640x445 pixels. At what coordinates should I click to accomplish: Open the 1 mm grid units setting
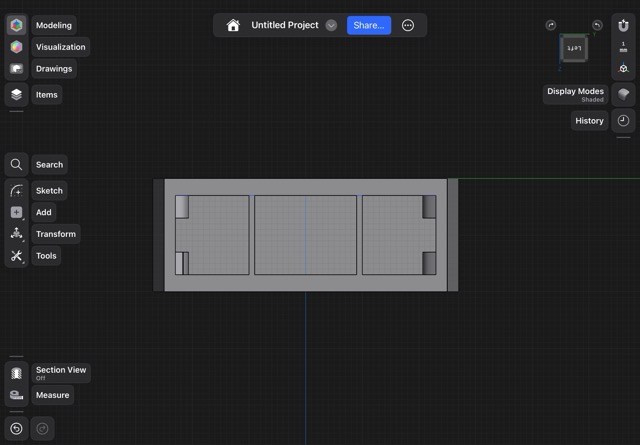click(623, 47)
